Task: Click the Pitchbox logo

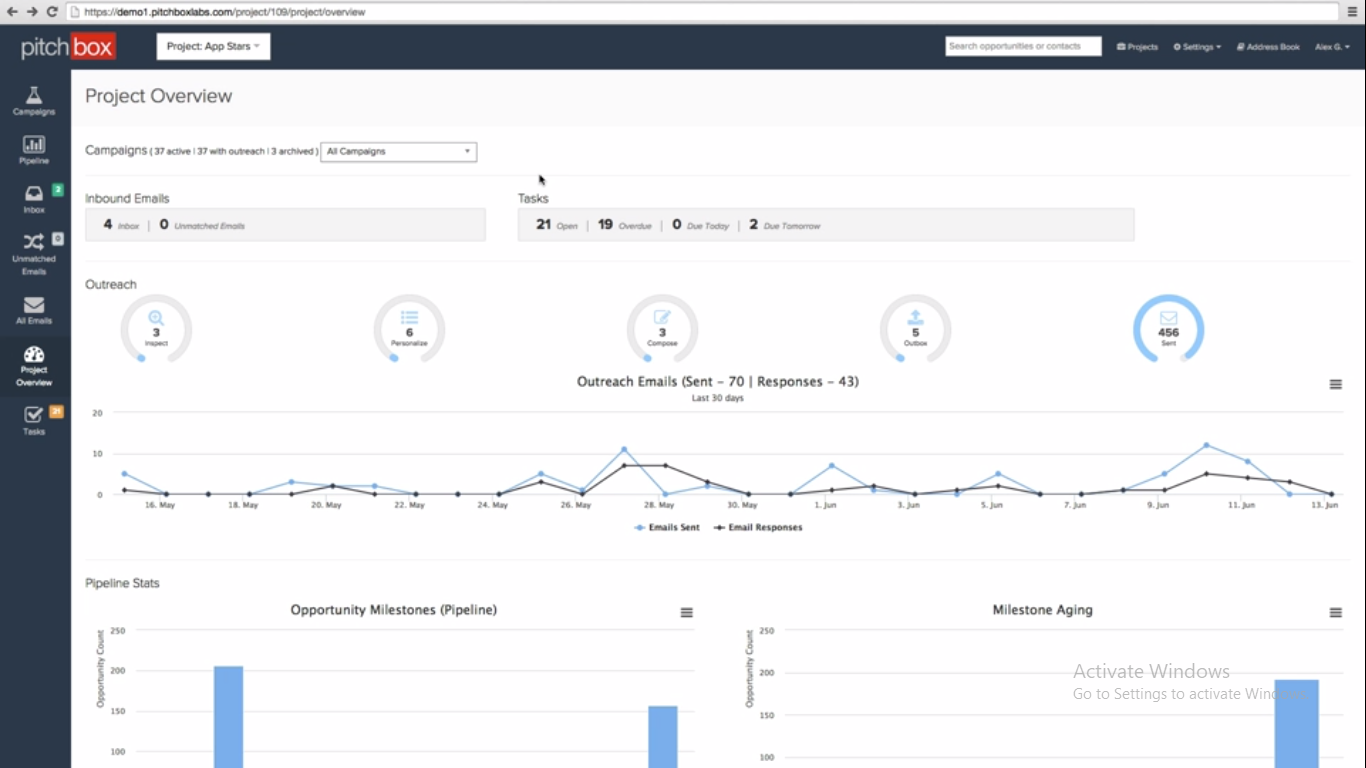Action: [68, 47]
